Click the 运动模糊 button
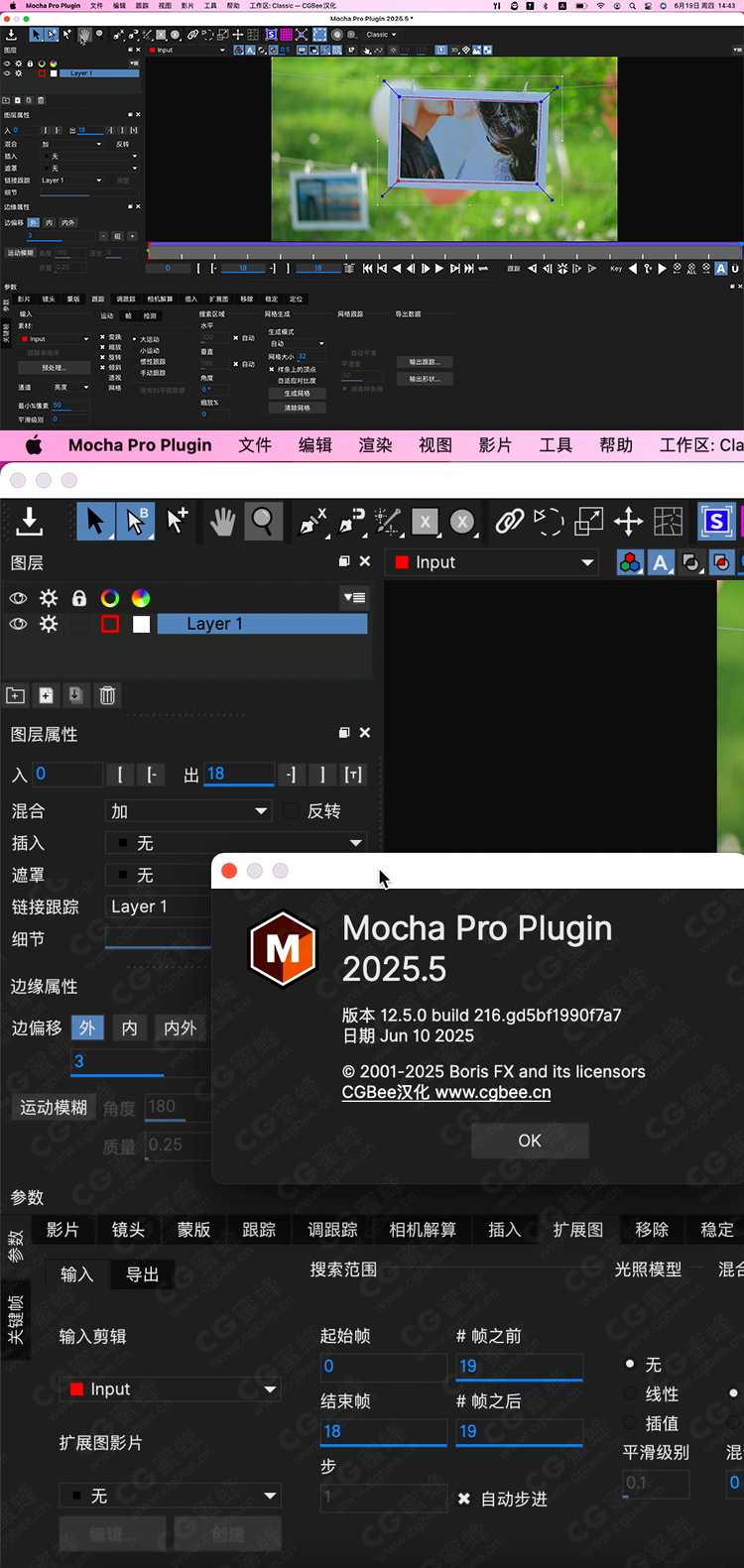Screen dimensions: 744x1568 coord(54,1108)
